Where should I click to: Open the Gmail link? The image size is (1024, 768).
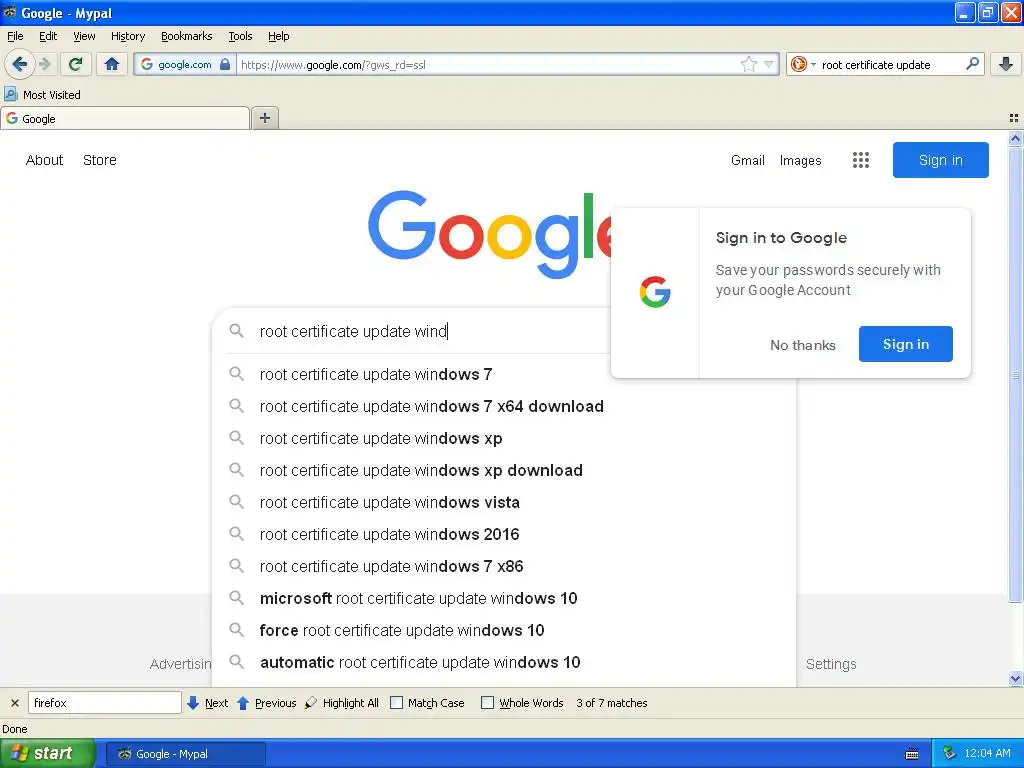pos(748,160)
